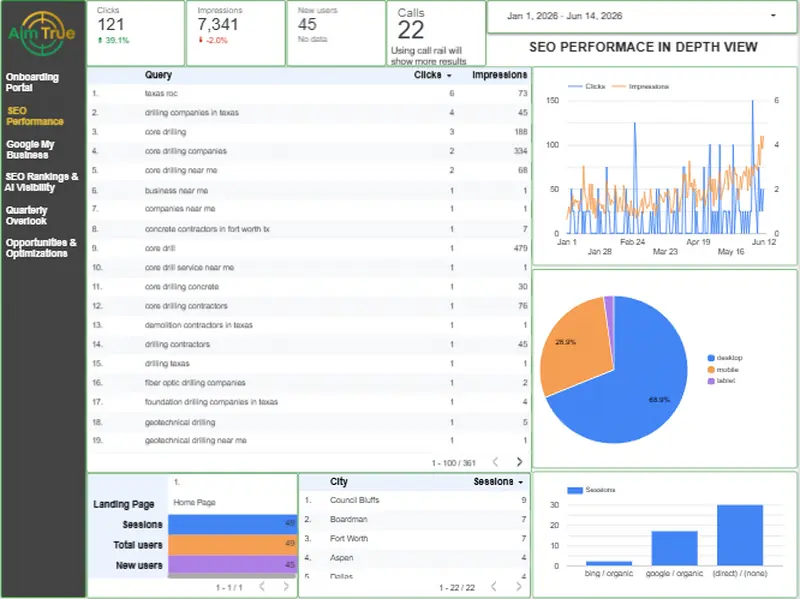Select the Fort Worth city row
Screen dimensions: 800x599
(x=414, y=538)
